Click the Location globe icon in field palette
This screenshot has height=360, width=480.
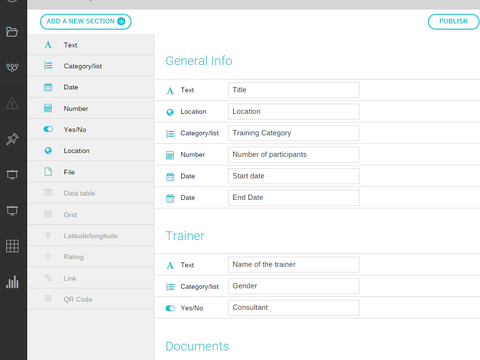[x=48, y=151]
